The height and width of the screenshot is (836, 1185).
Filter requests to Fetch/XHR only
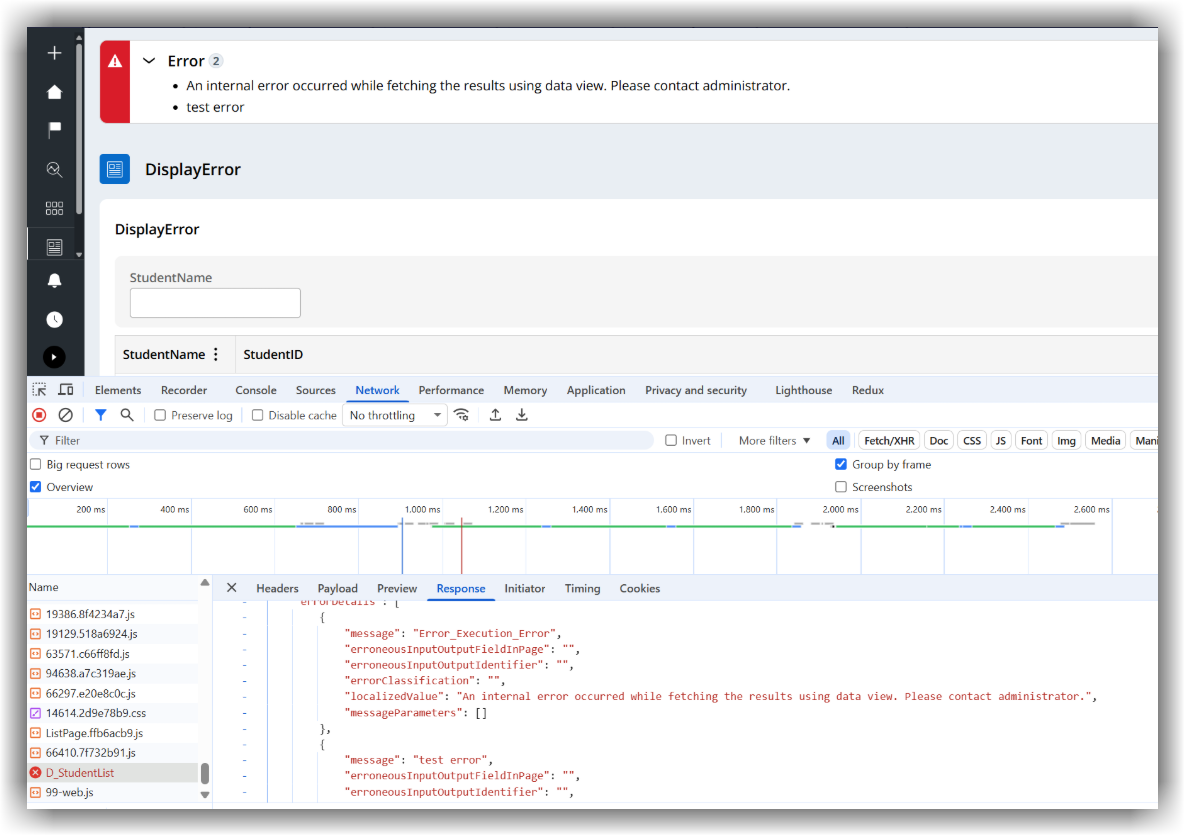(888, 440)
